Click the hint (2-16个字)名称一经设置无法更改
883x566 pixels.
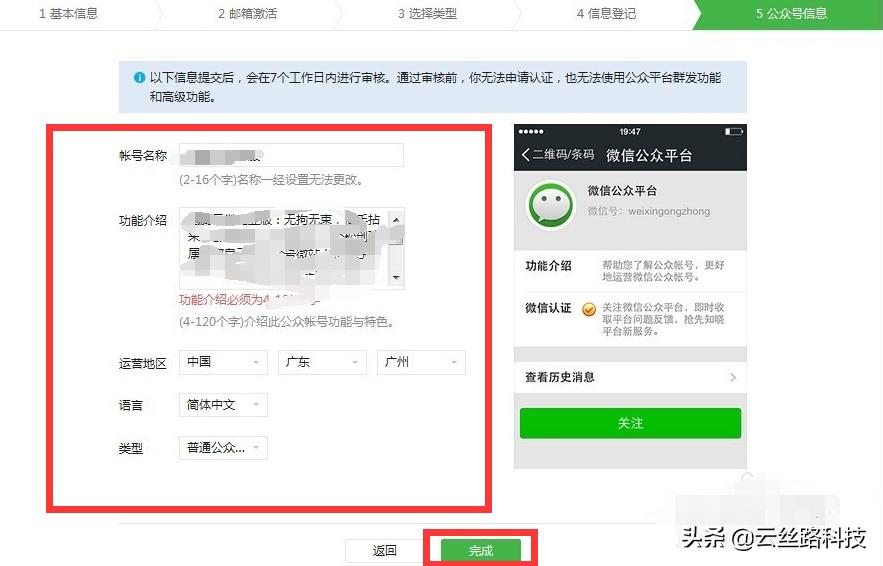coord(272,180)
